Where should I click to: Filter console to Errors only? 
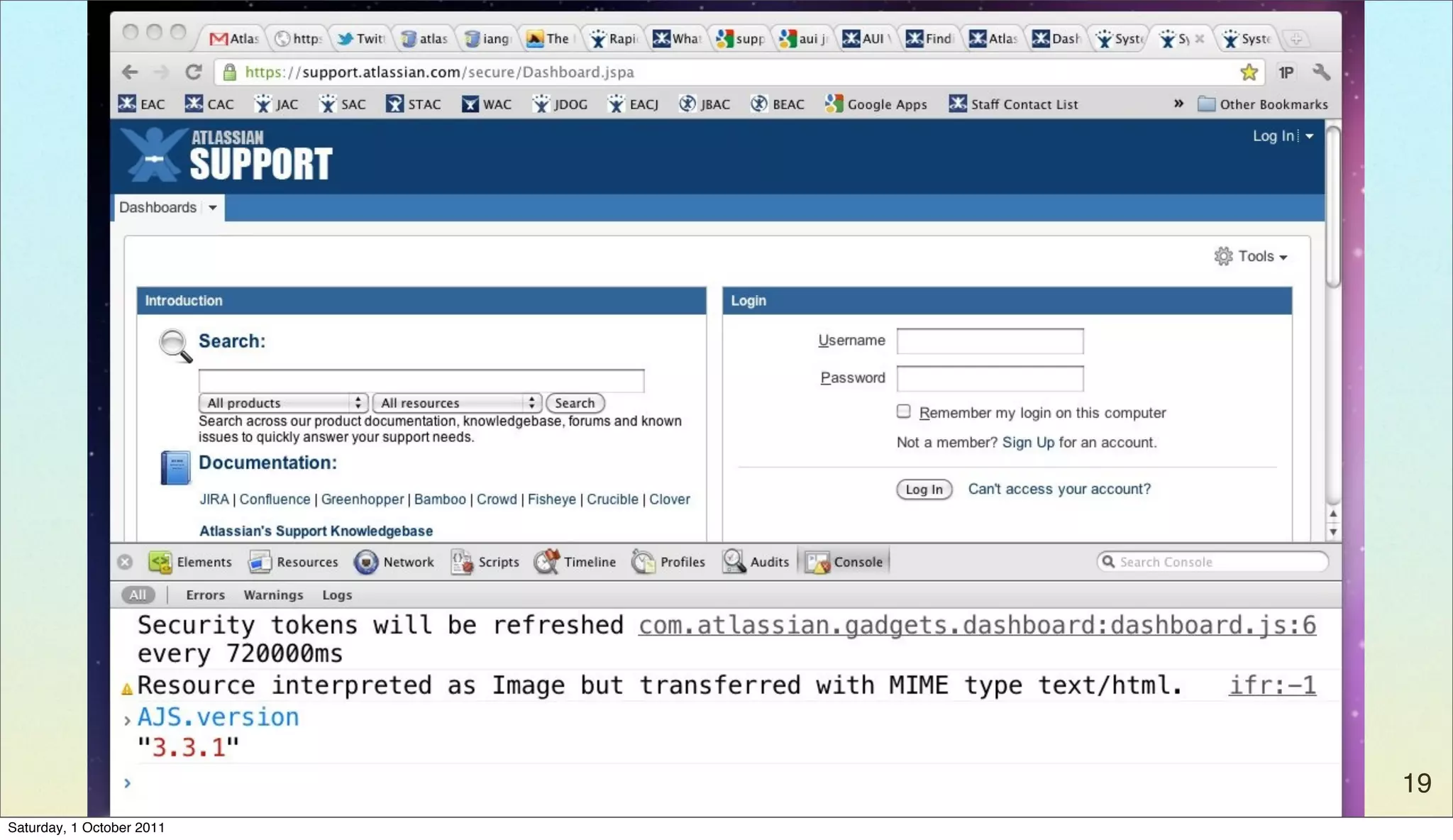coord(205,595)
